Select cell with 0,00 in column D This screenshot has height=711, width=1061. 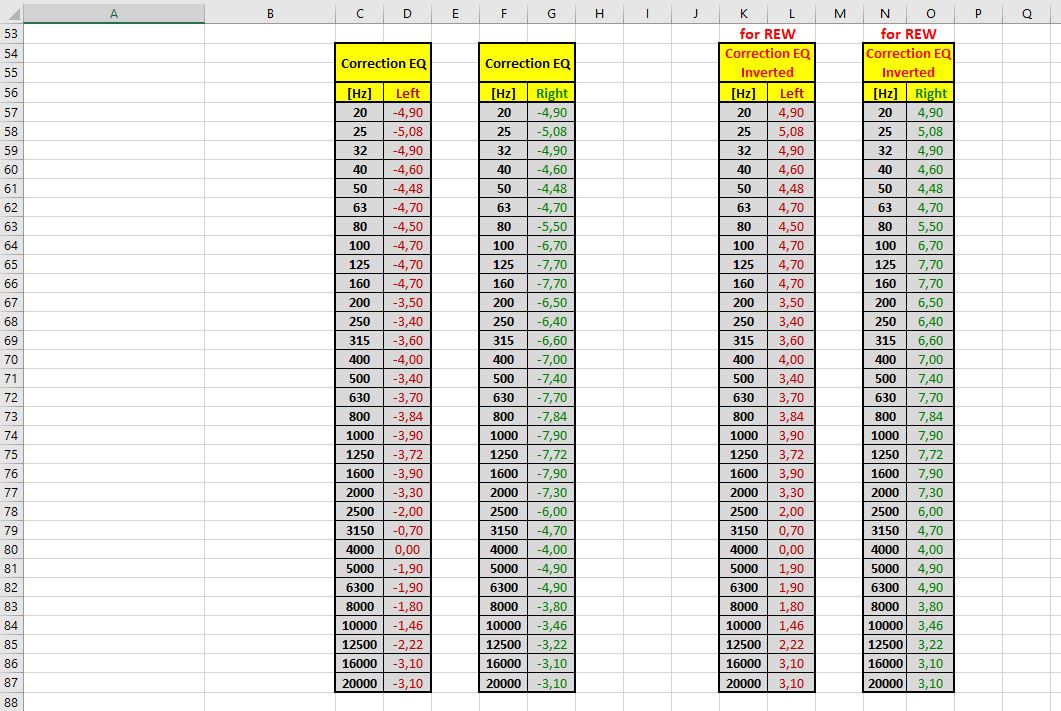point(407,549)
